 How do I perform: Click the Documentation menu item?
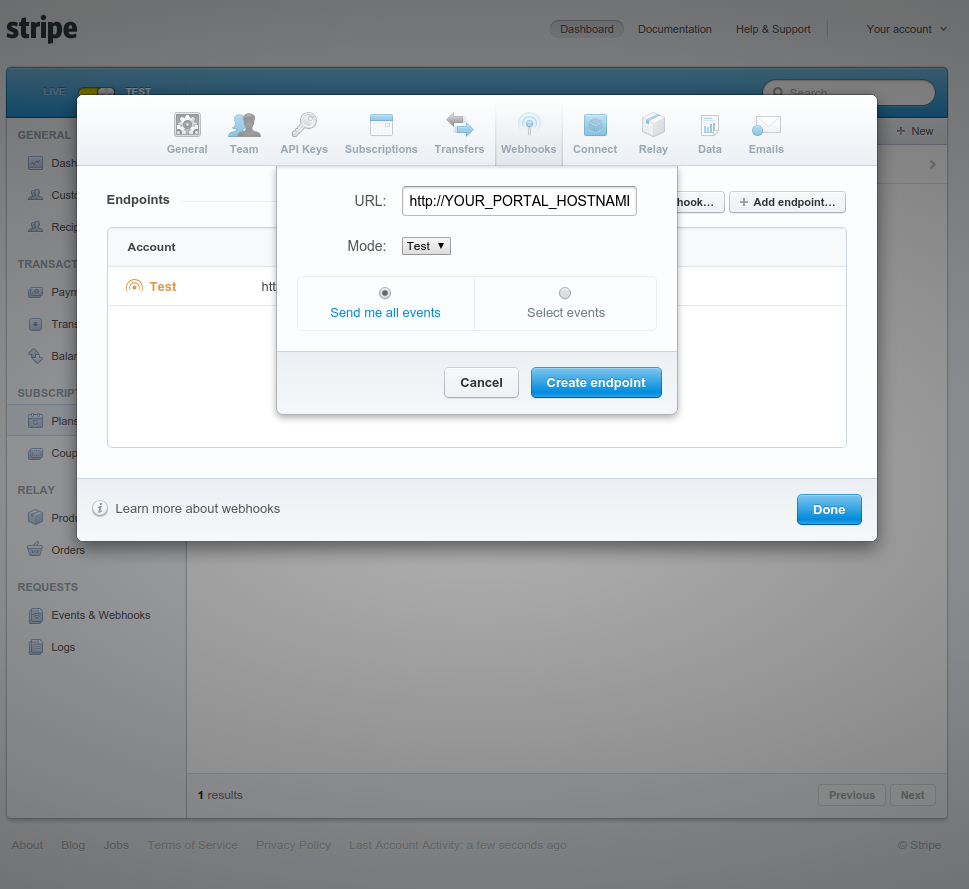(675, 29)
